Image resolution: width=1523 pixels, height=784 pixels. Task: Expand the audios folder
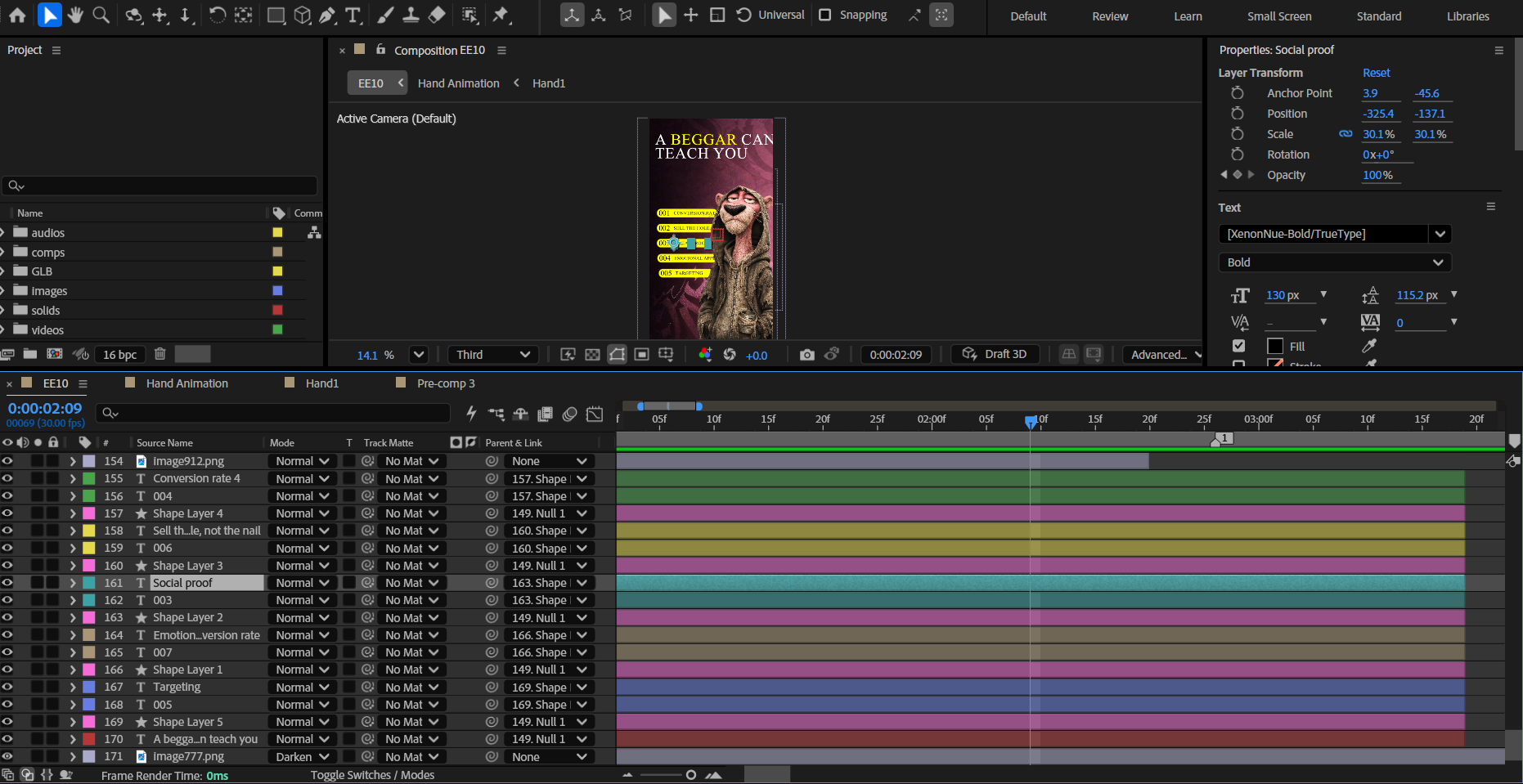click(3, 233)
